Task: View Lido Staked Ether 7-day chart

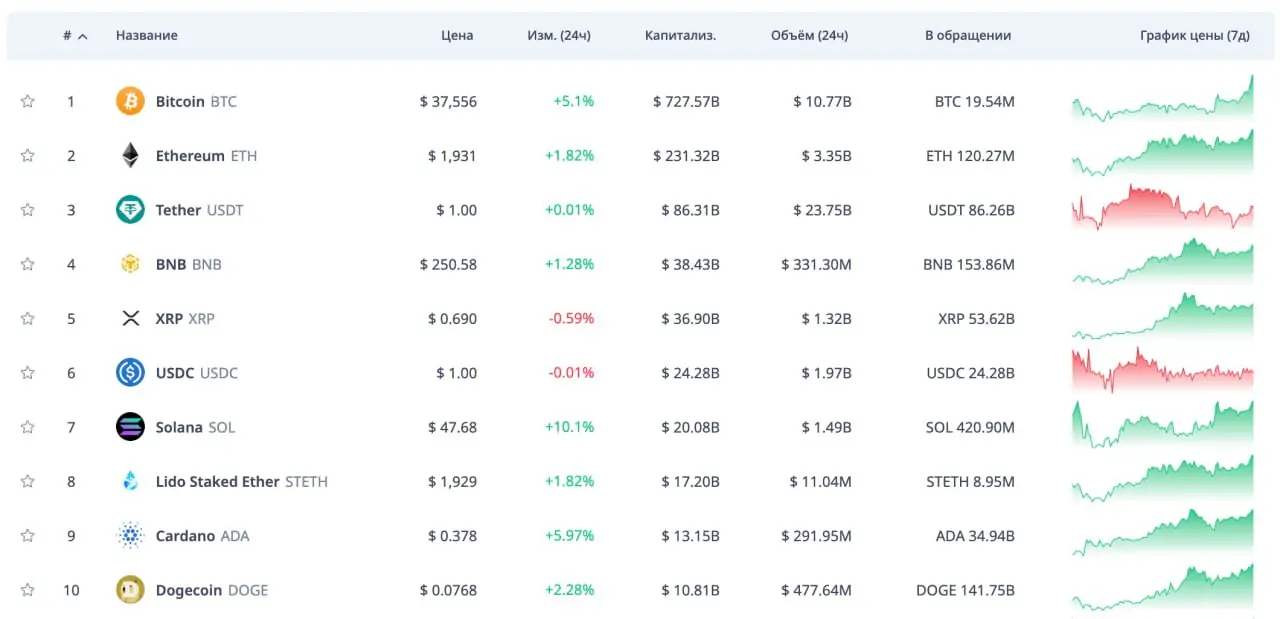Action: (1162, 478)
